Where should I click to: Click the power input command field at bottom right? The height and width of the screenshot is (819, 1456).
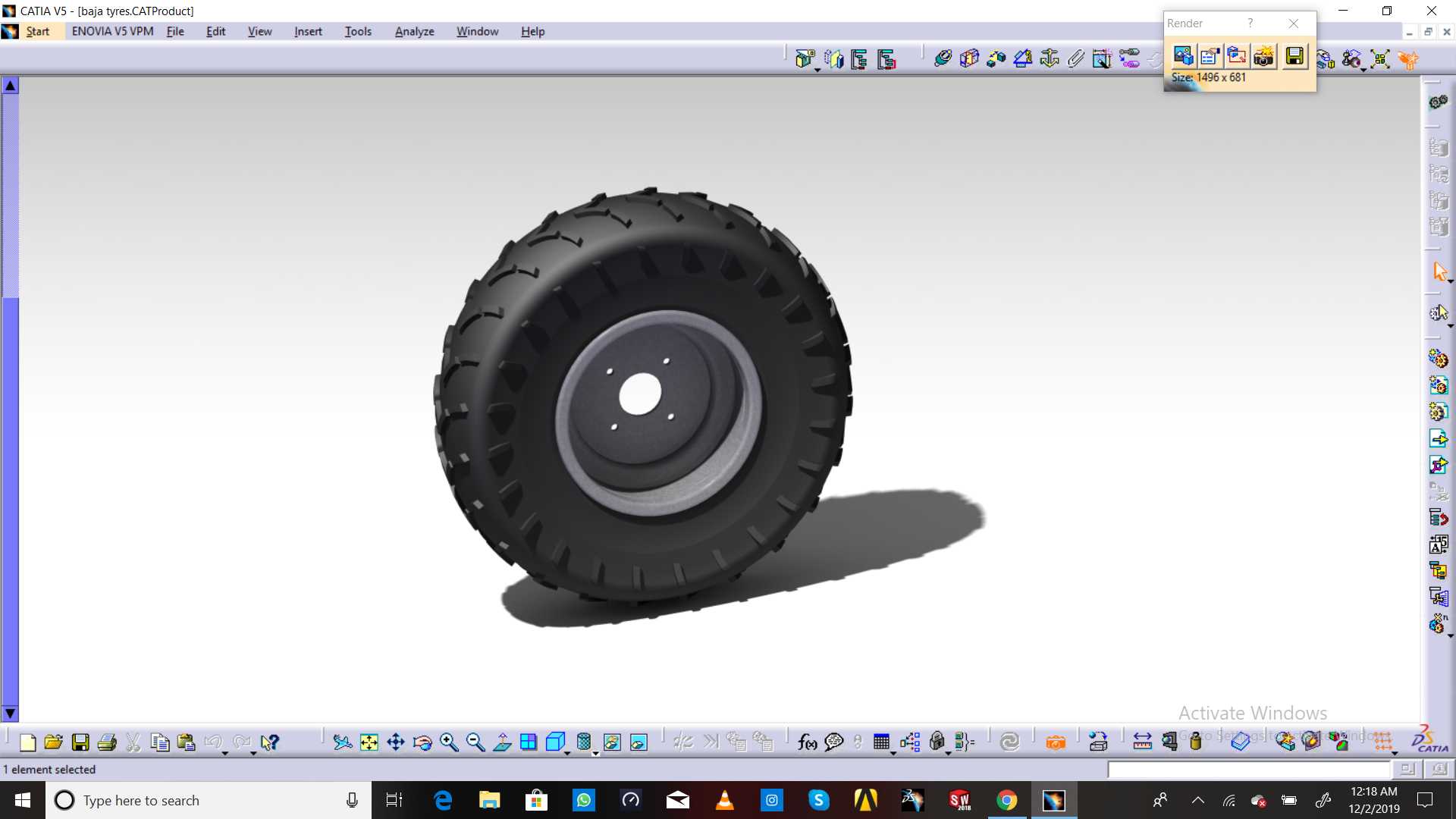(1250, 770)
